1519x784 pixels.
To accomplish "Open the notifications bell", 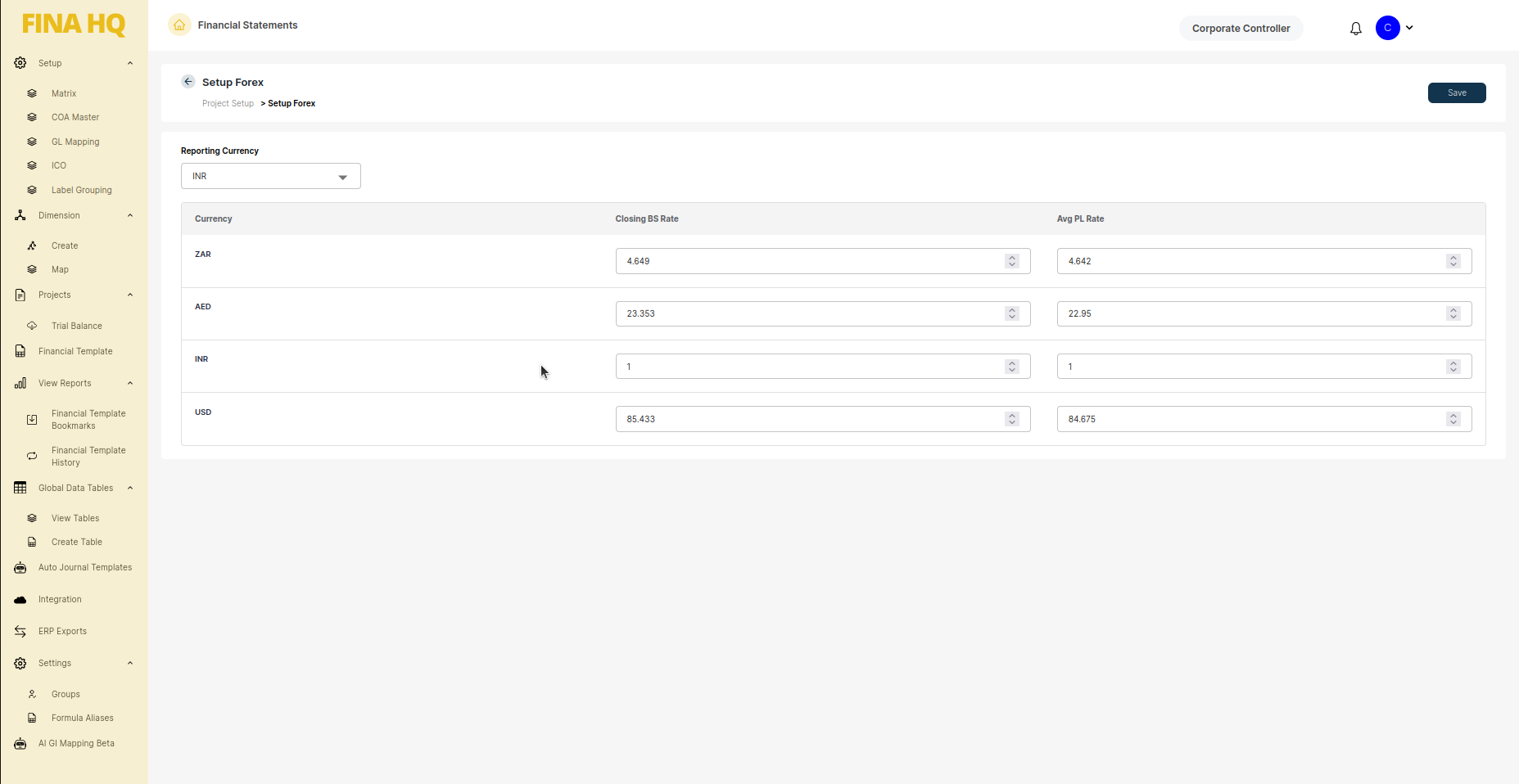I will point(1355,29).
